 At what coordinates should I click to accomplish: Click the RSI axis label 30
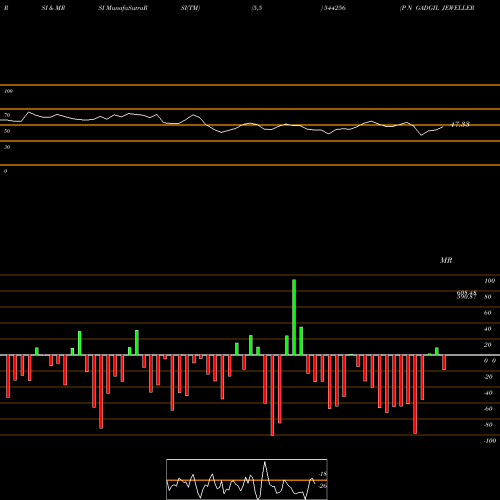pyautogui.click(x=7, y=147)
